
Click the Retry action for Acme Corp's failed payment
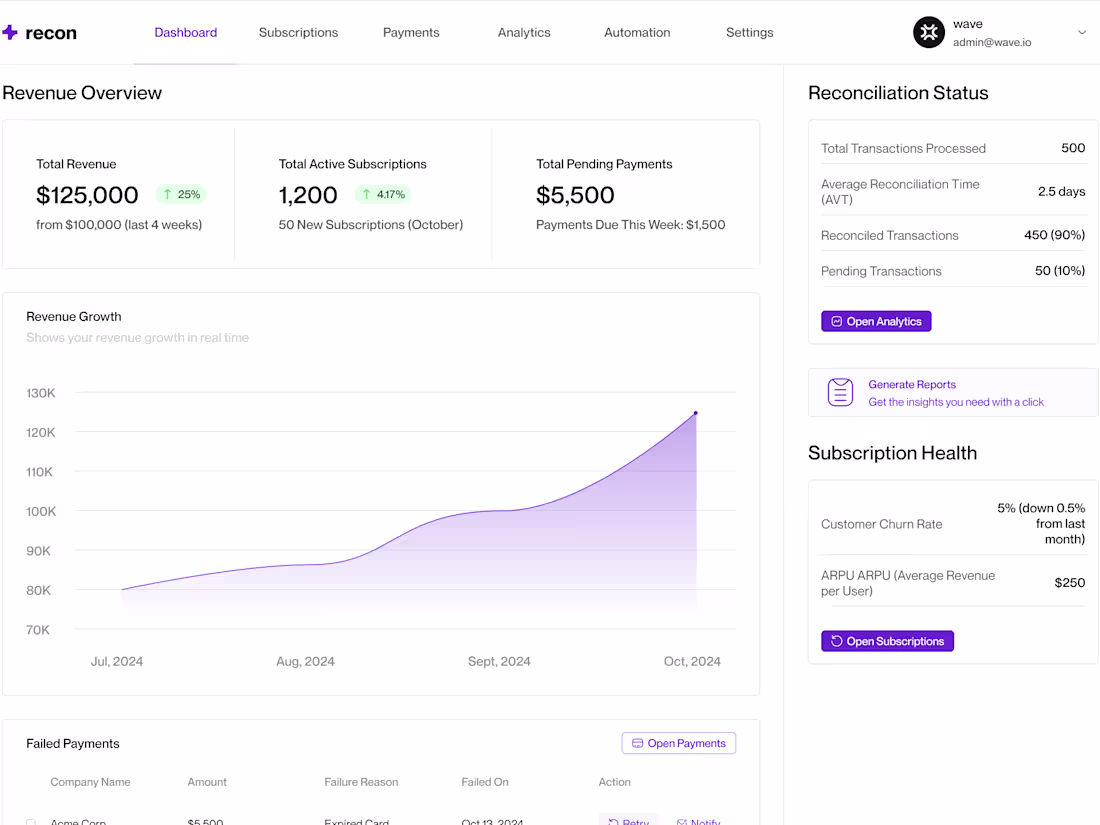629,821
